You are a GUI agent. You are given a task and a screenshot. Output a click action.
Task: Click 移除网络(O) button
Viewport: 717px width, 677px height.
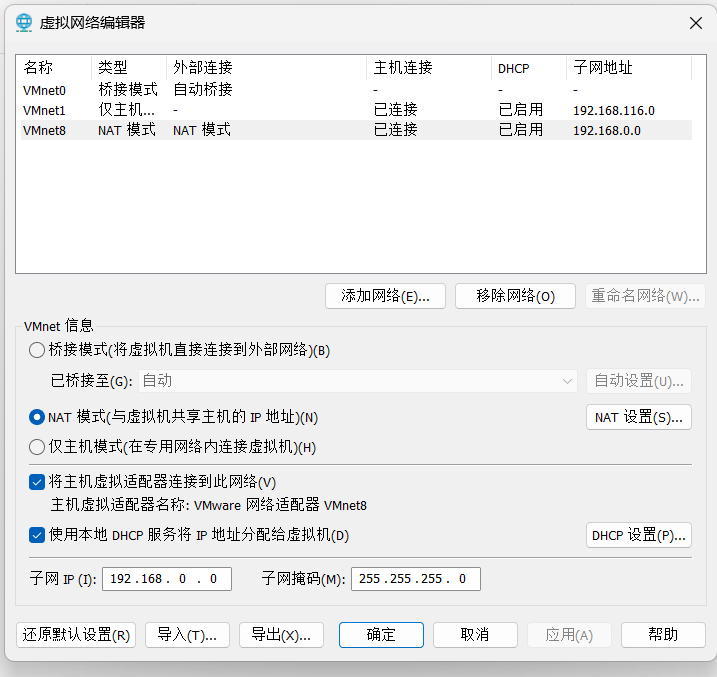pos(515,296)
